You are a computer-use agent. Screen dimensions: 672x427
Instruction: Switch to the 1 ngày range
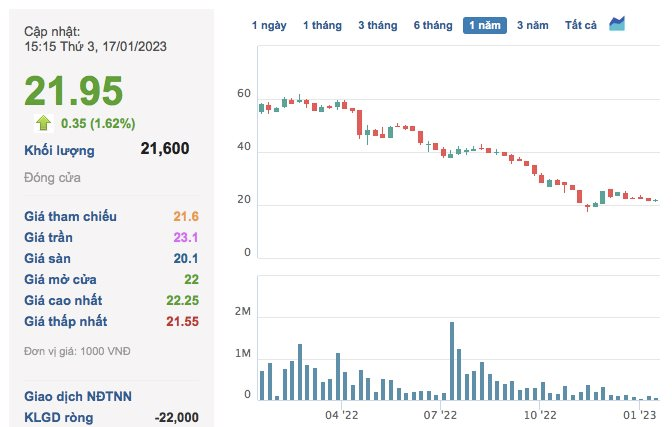pos(269,25)
